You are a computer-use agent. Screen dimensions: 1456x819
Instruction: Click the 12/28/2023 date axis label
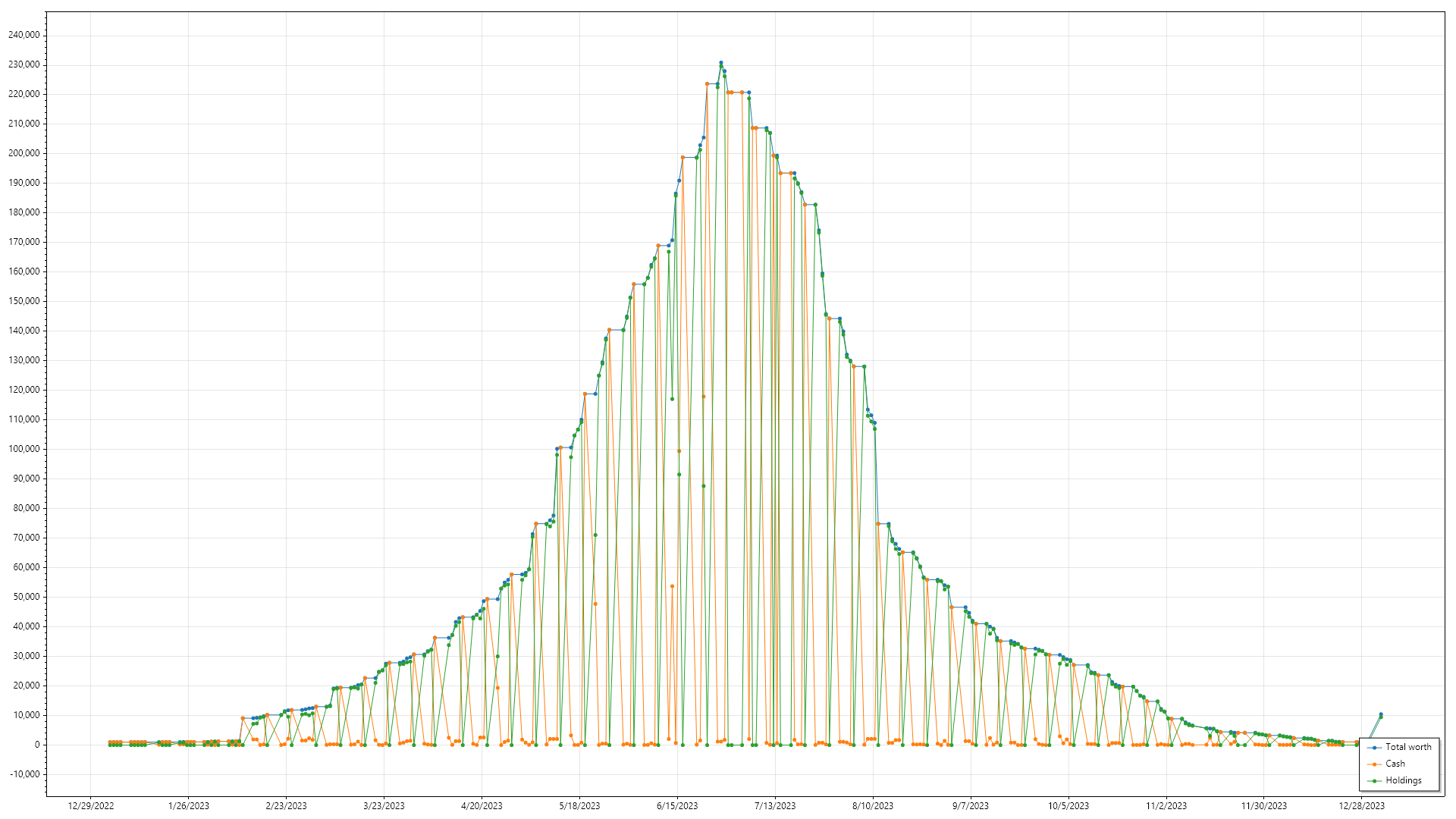[x=1361, y=806]
